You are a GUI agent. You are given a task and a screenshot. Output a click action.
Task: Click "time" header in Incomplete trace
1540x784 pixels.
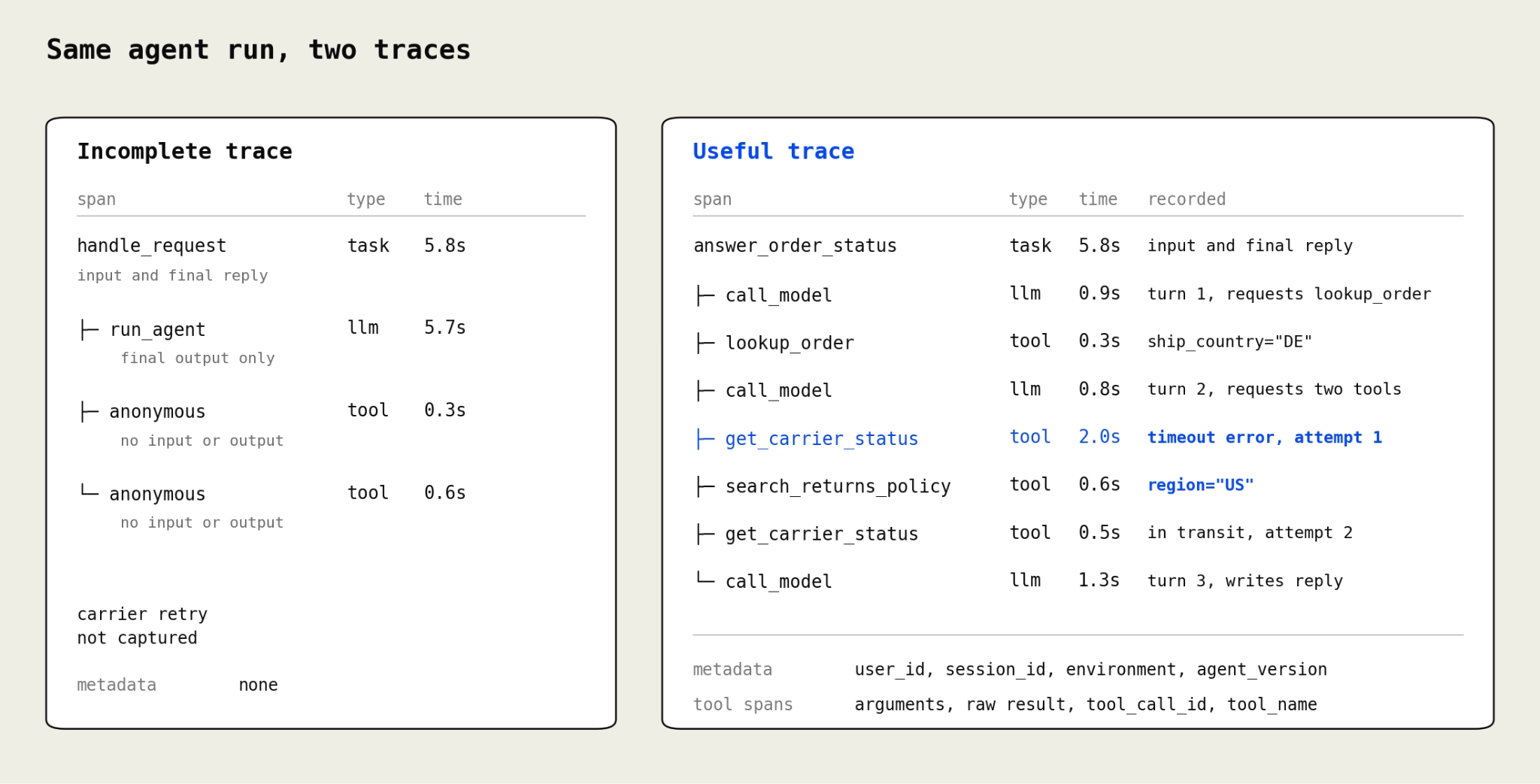click(443, 199)
